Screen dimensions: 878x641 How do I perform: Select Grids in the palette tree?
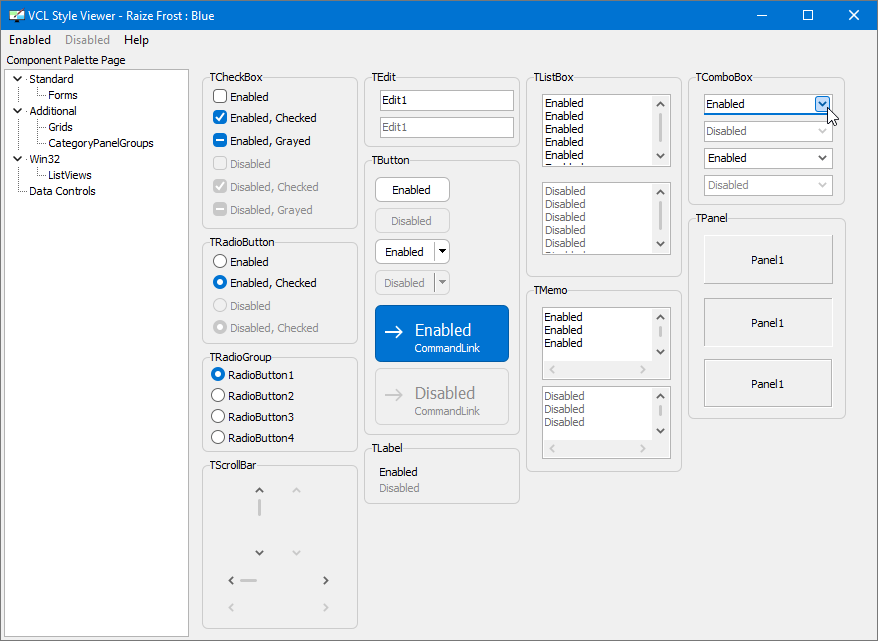click(x=60, y=127)
